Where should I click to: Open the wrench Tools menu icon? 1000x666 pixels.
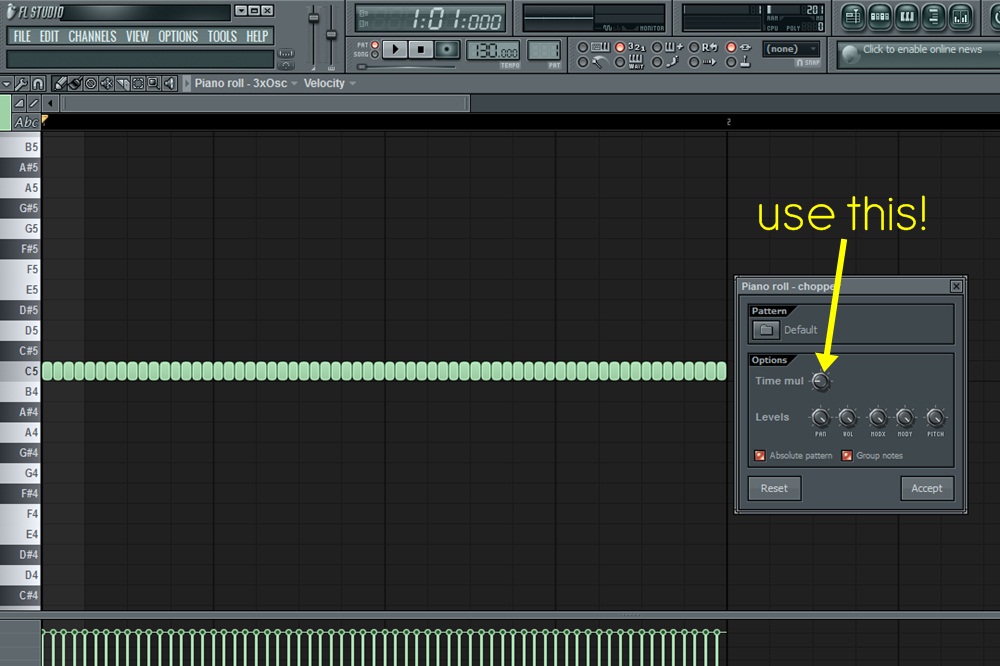(22, 83)
